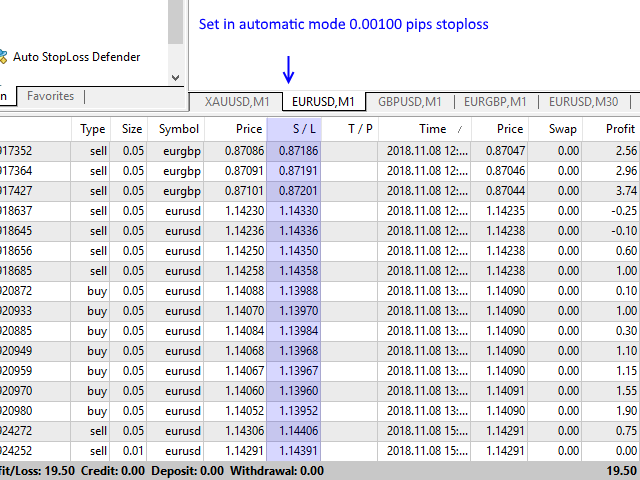Select the 0.01 lot sell order row
The height and width of the screenshot is (480, 640).
coord(320,451)
